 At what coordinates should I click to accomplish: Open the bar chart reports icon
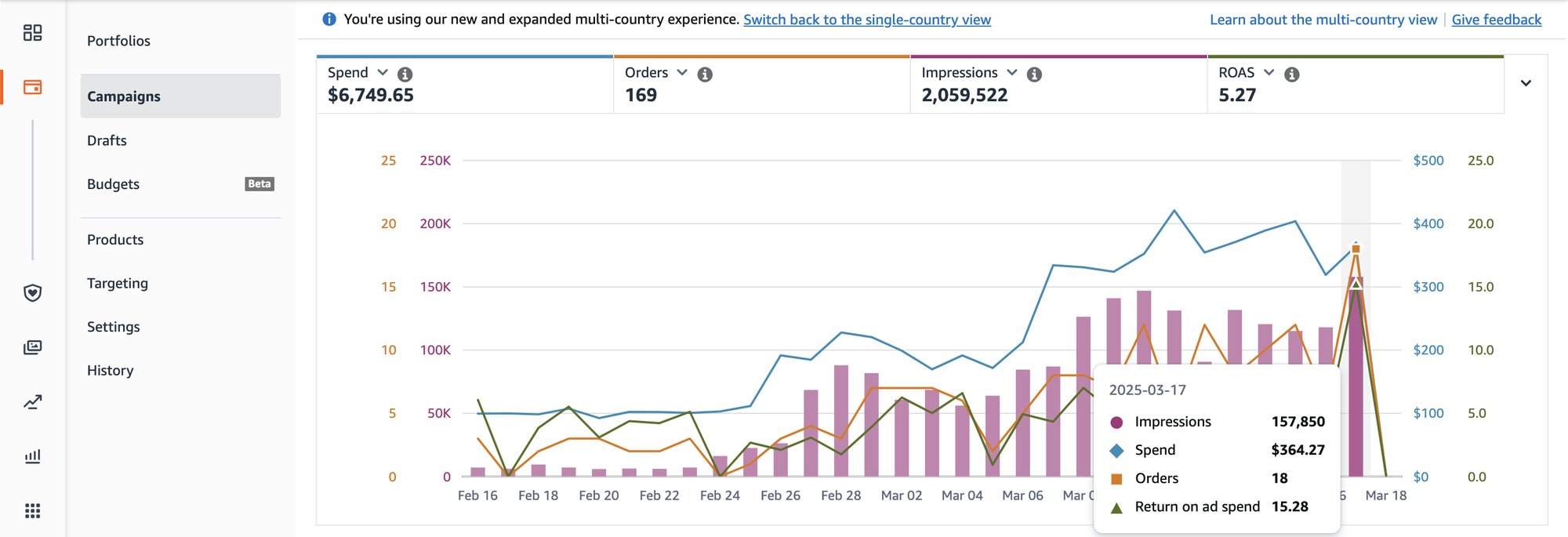pyautogui.click(x=32, y=456)
